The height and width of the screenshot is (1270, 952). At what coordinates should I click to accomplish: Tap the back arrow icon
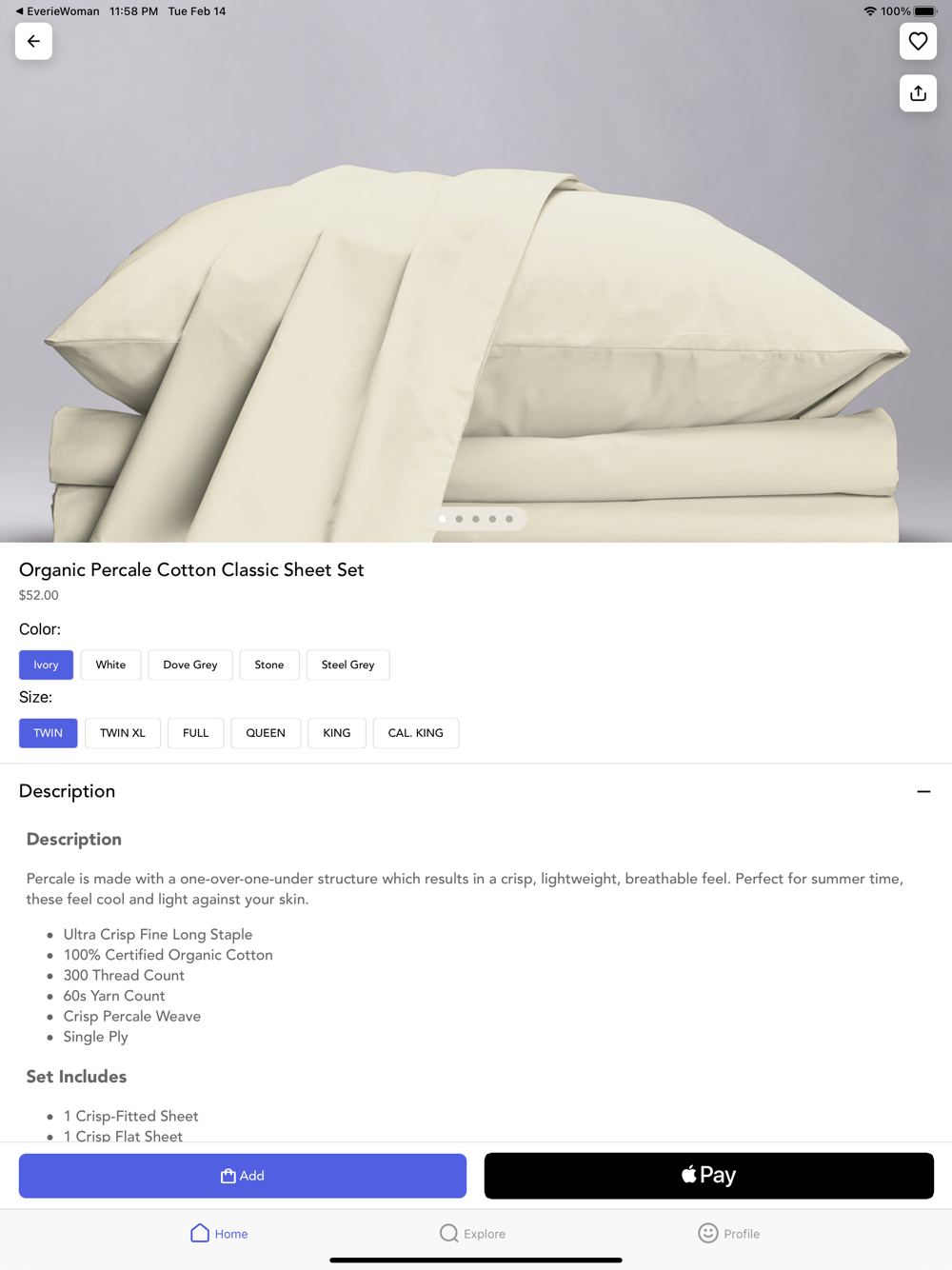click(x=33, y=41)
